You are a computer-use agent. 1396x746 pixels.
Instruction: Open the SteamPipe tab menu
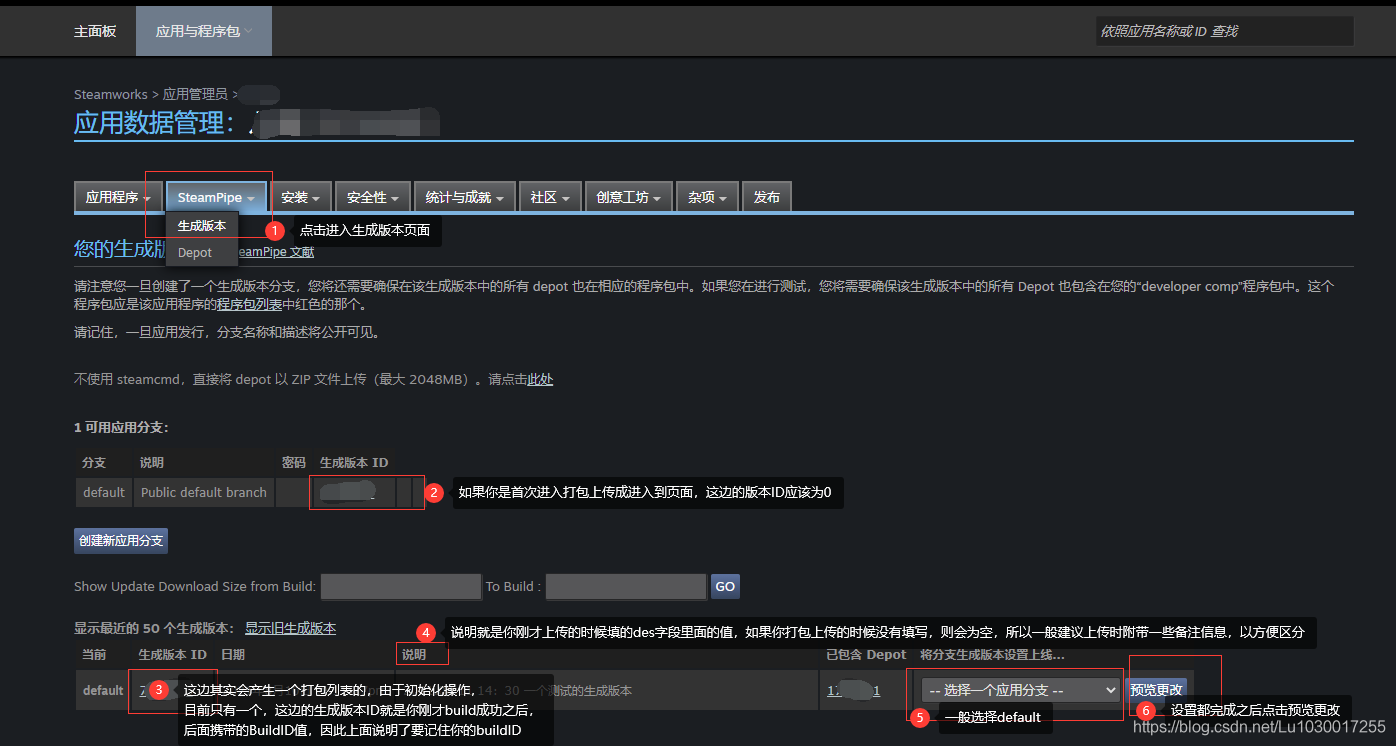[216, 197]
